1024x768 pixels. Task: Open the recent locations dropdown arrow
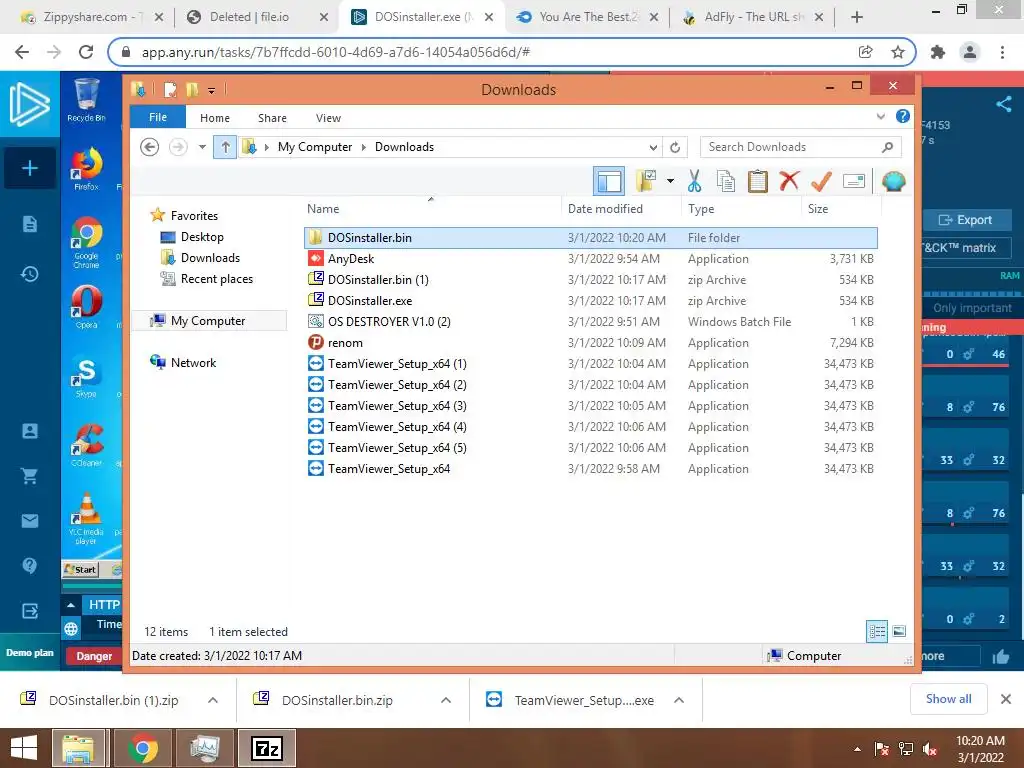(x=202, y=147)
